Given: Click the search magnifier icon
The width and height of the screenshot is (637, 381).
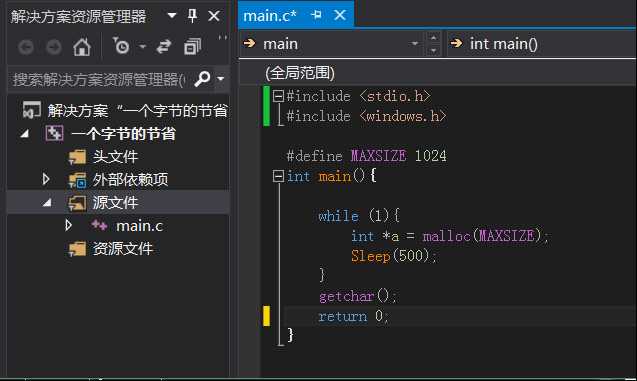Looking at the screenshot, I should (x=202, y=78).
